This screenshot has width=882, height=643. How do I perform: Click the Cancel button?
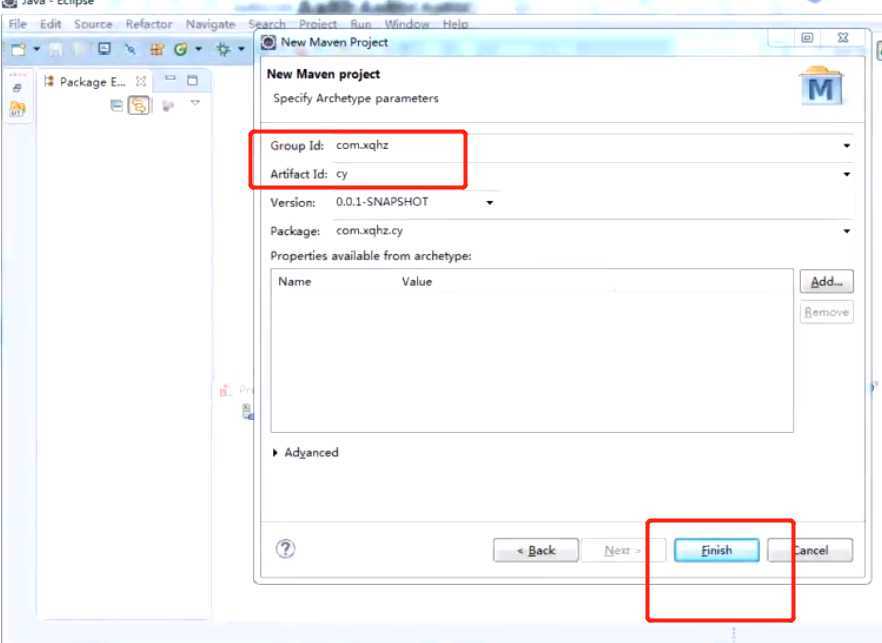(x=810, y=550)
